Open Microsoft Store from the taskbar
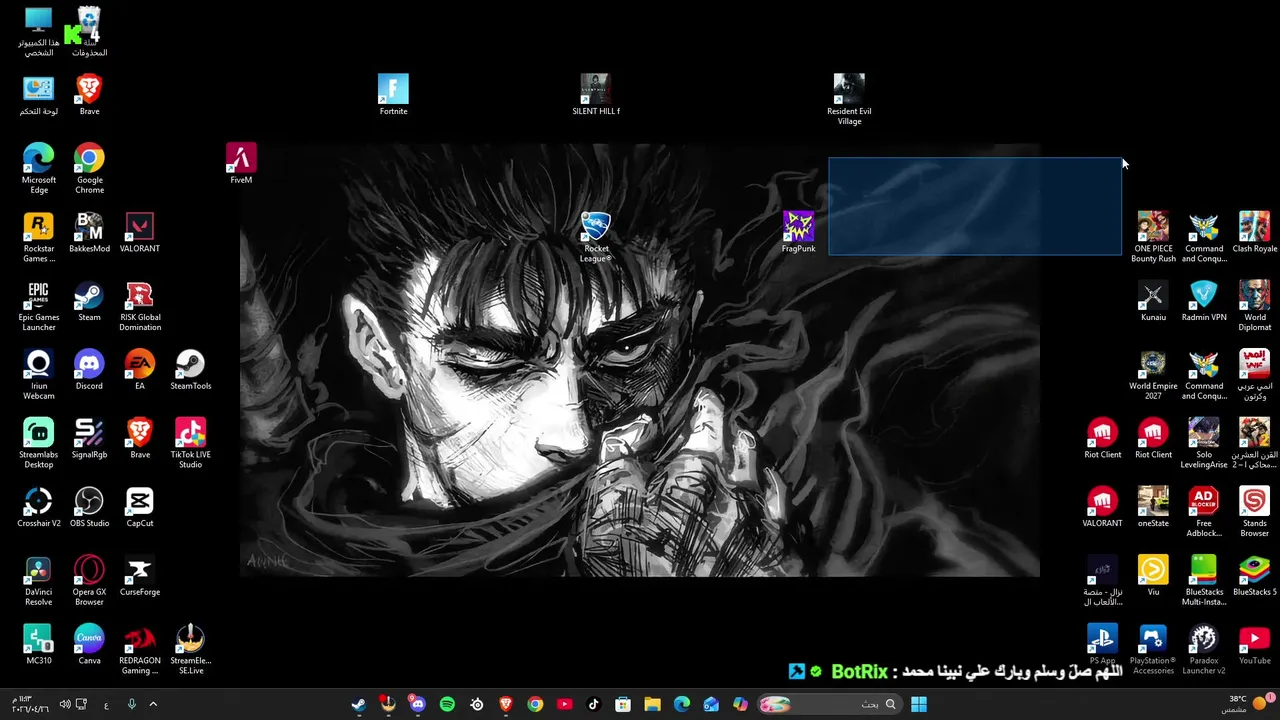Viewport: 1280px width, 720px height. (622, 704)
